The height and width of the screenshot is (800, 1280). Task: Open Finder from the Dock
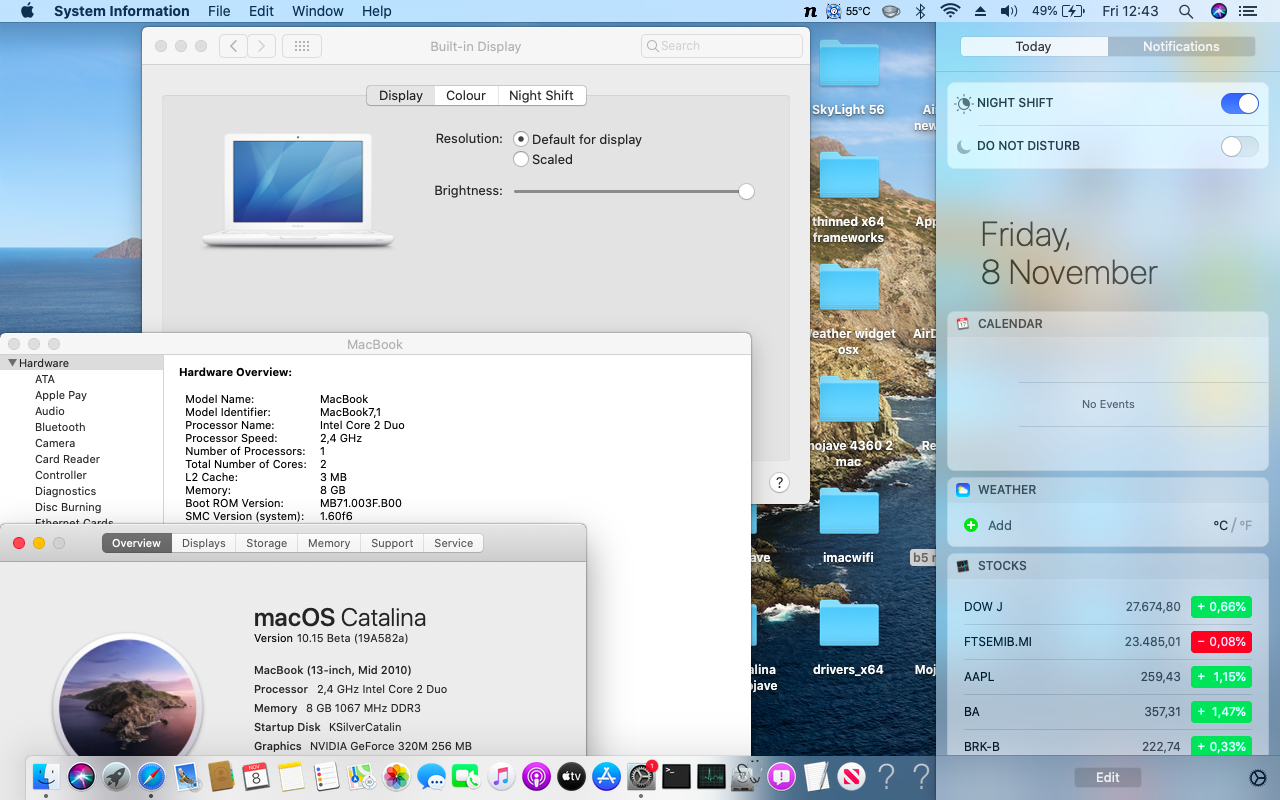(x=46, y=776)
